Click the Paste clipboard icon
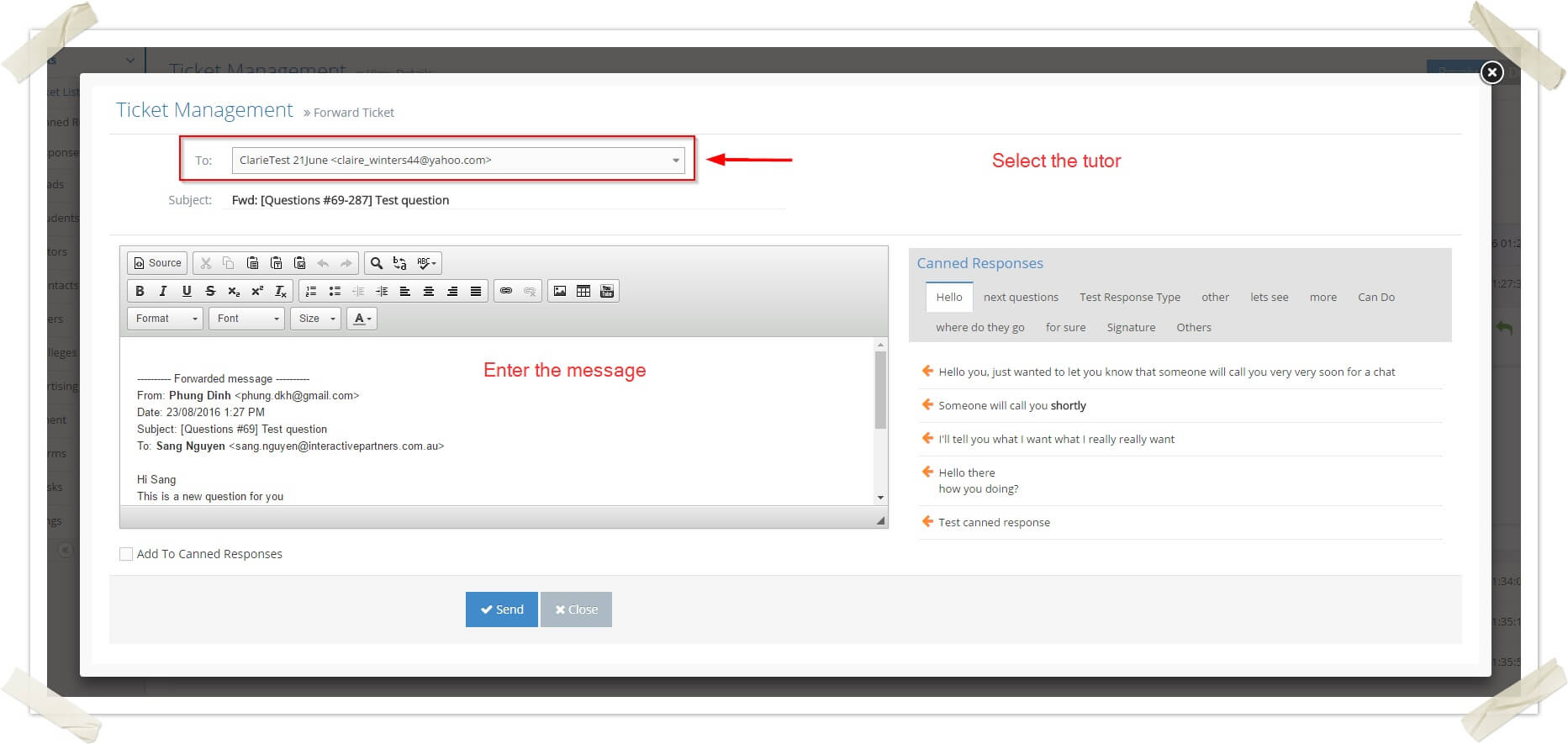 tap(252, 263)
